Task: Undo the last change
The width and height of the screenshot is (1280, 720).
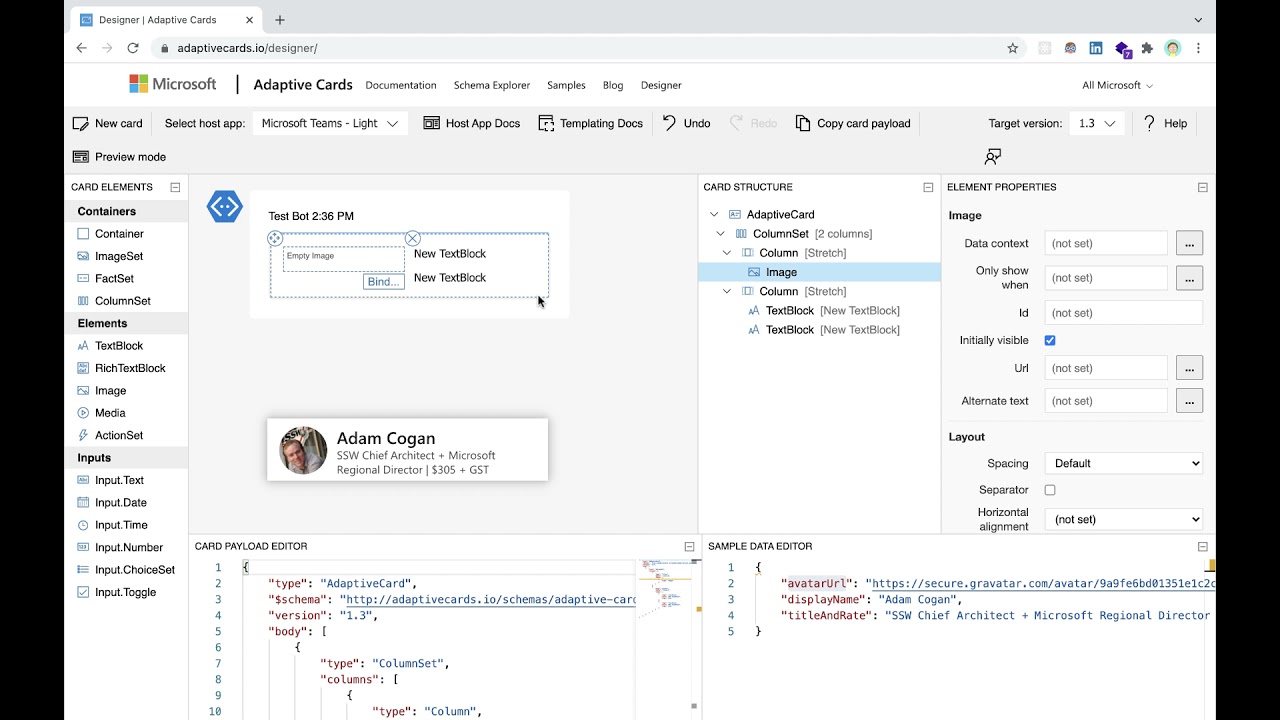Action: (686, 124)
